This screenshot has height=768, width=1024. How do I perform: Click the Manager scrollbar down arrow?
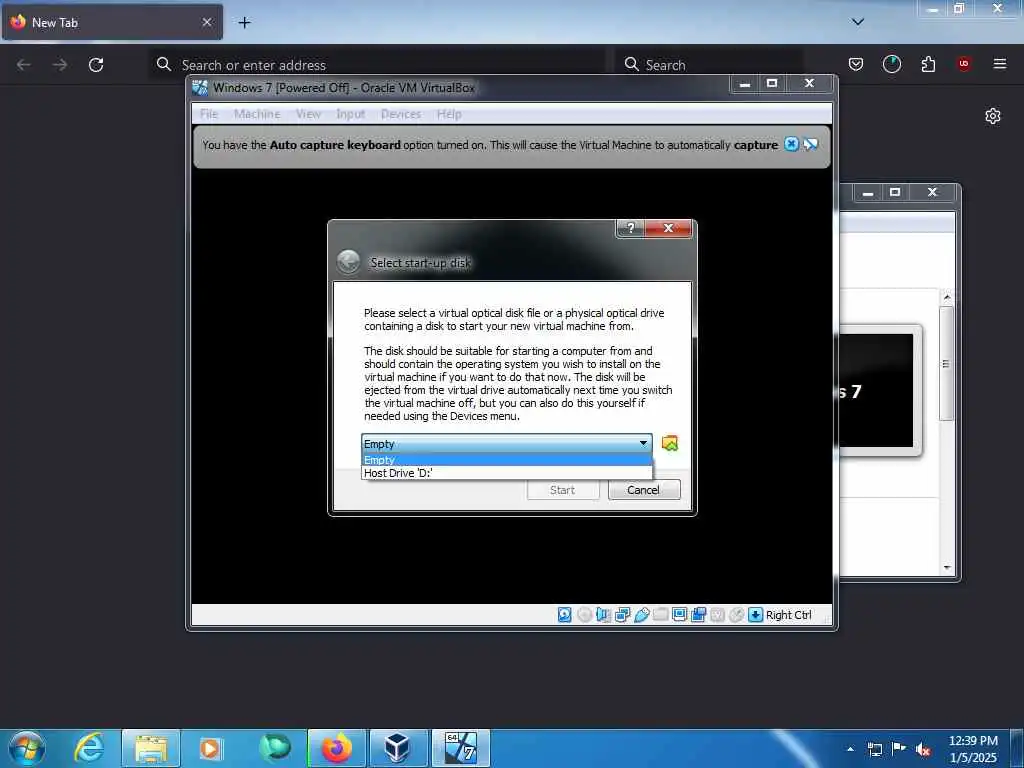click(947, 568)
